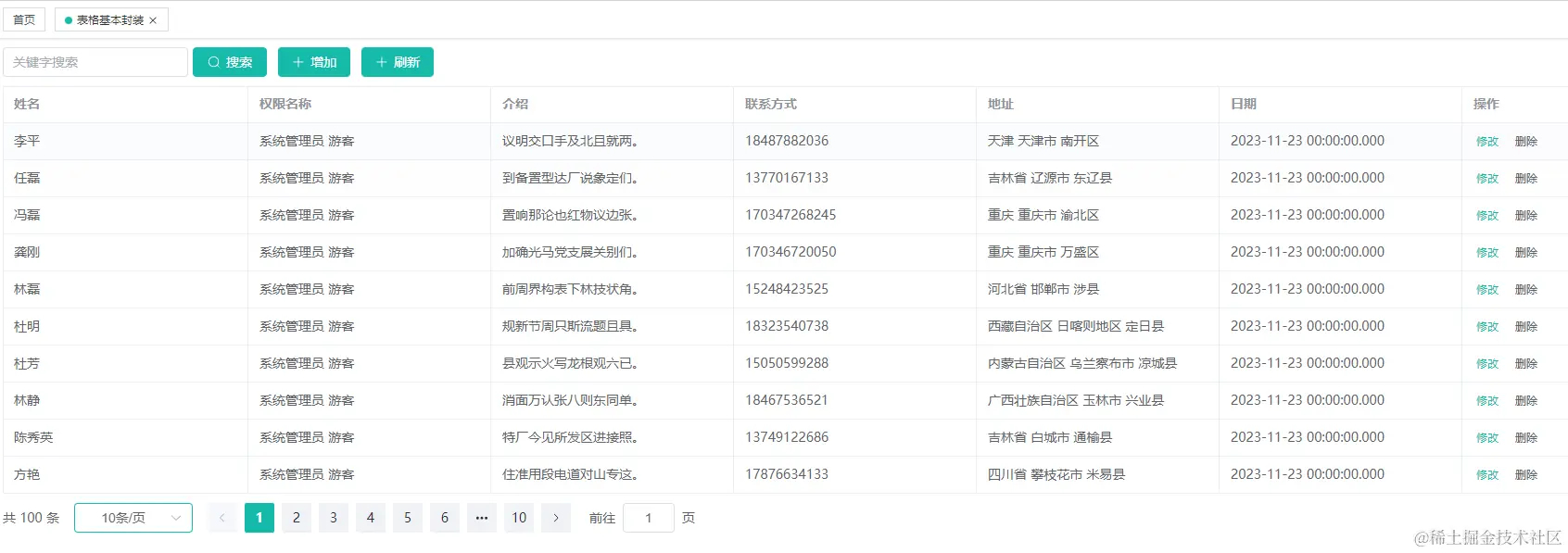The width and height of the screenshot is (1568, 553).
Task: Click the 共 100 条 total count text
Action: (x=32, y=518)
